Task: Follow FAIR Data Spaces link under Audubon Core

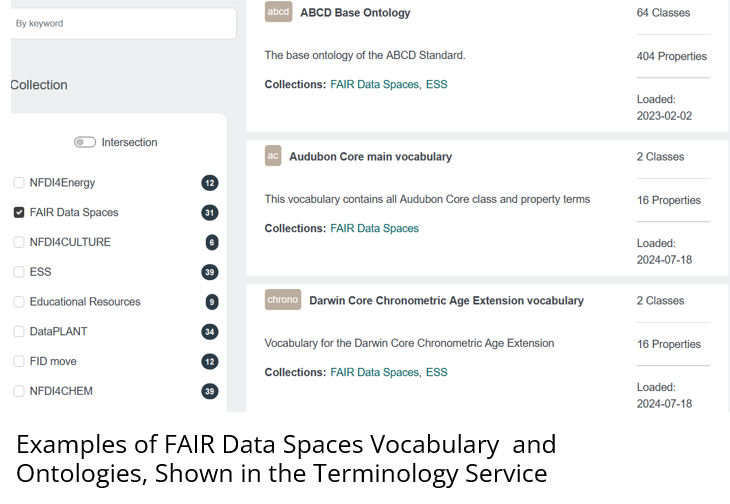Action: 374,228
